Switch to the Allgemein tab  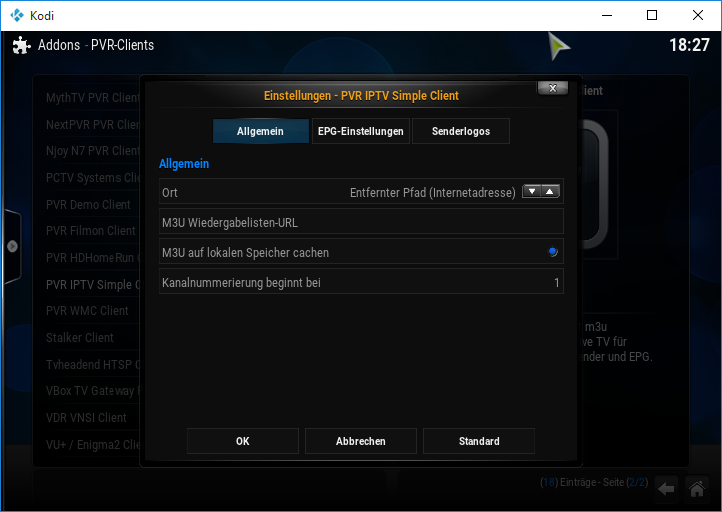(261, 131)
